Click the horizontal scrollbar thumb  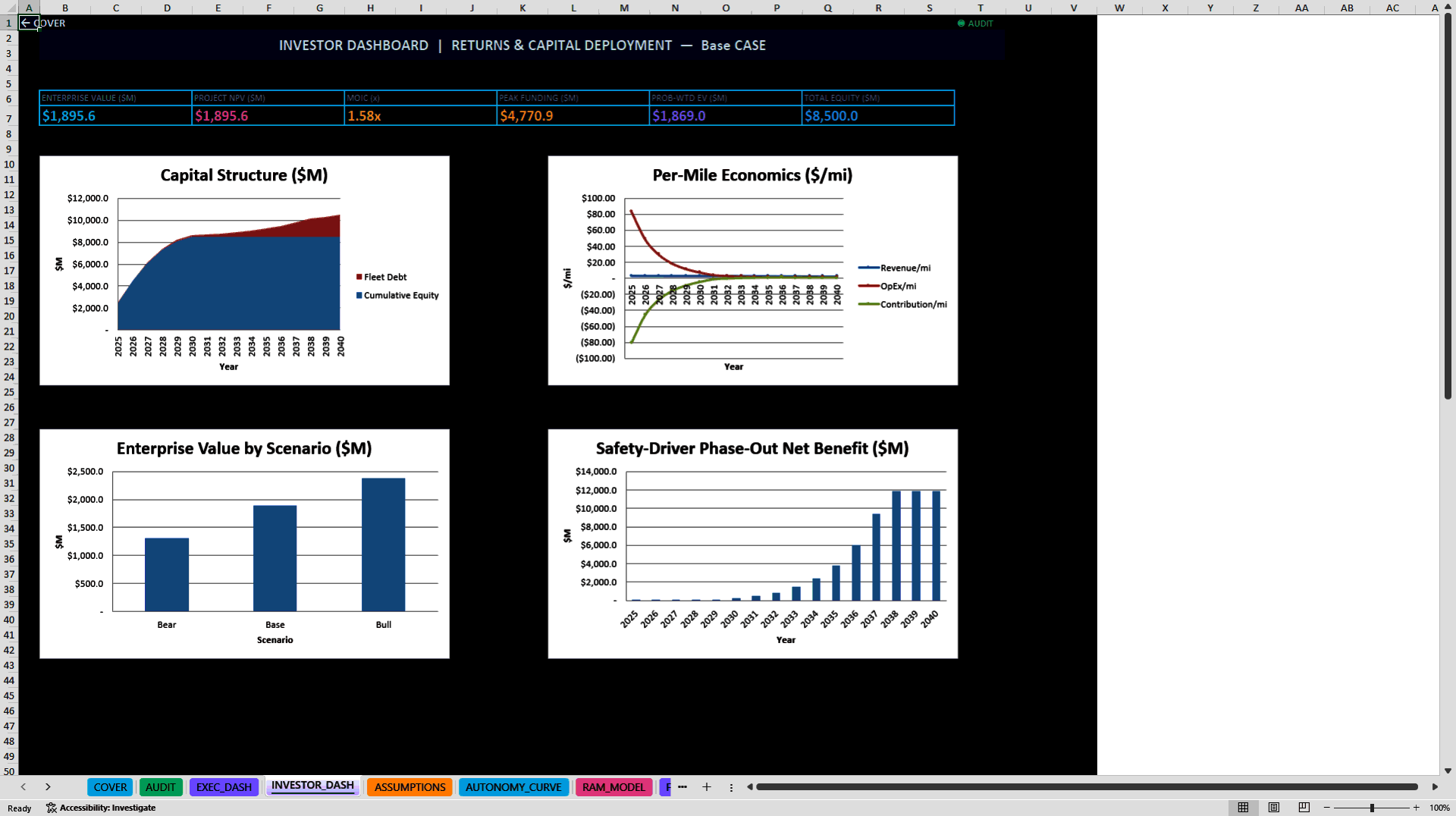[1087, 787]
